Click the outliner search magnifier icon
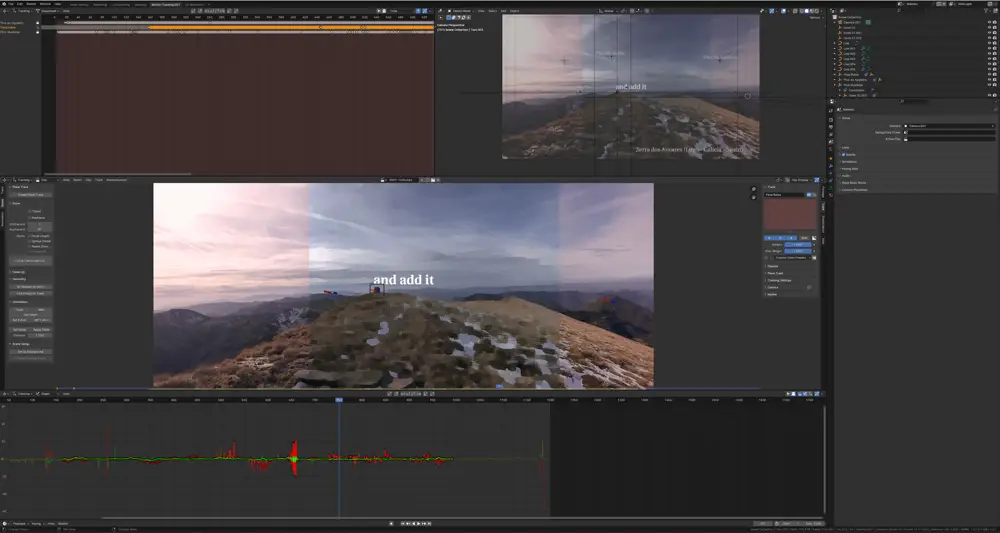 (x=899, y=10)
